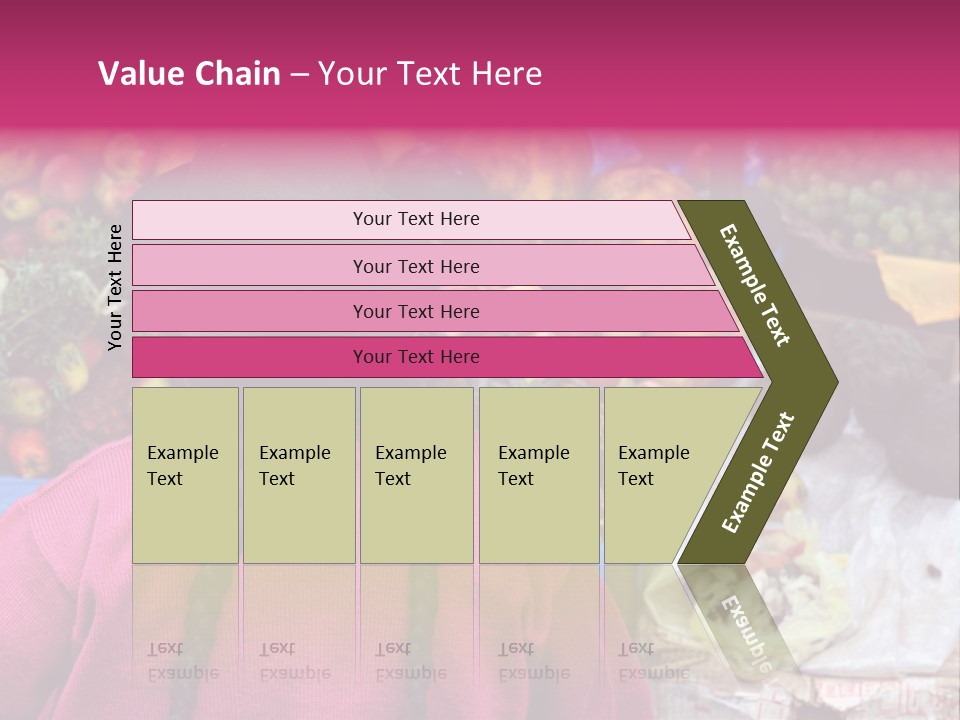Select the reflected text below the fourth box
Viewport: 960px width, 720px height.
tap(534, 660)
